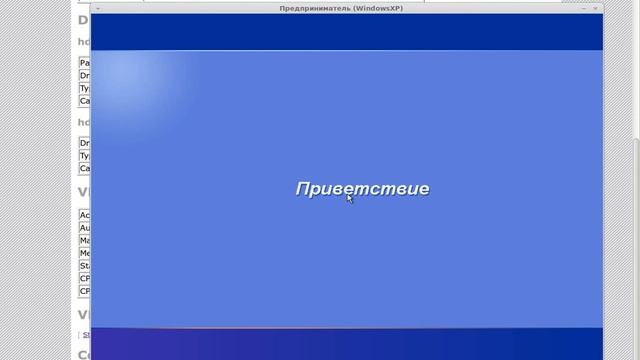Screen dimensions: 640x360
Task: Click the Приветствие welcome text
Action: (362, 189)
